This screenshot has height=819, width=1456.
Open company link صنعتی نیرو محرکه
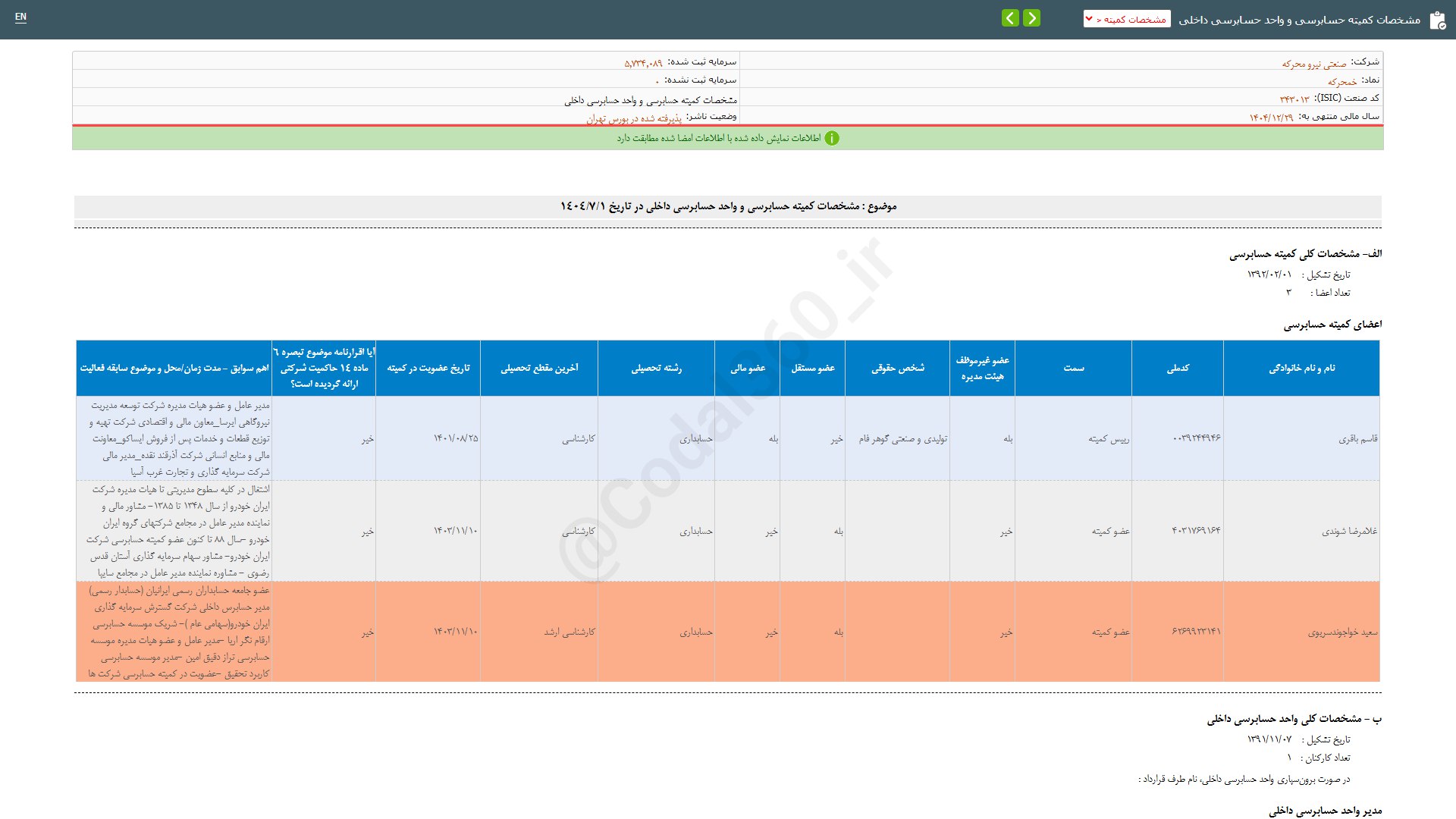[1314, 64]
